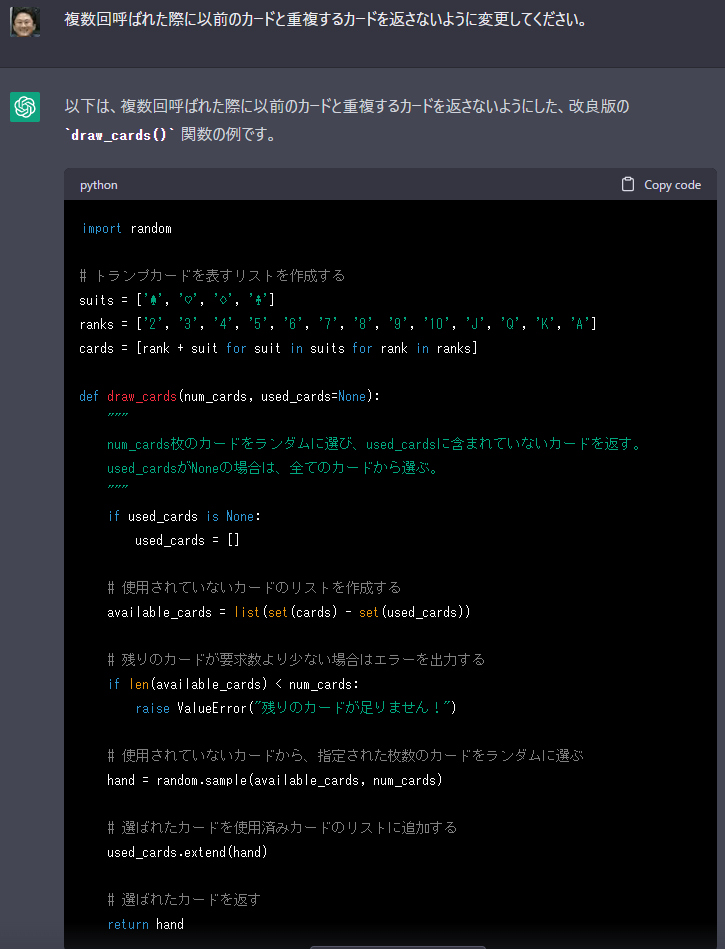Click the available_cards assignment line

tap(288, 612)
